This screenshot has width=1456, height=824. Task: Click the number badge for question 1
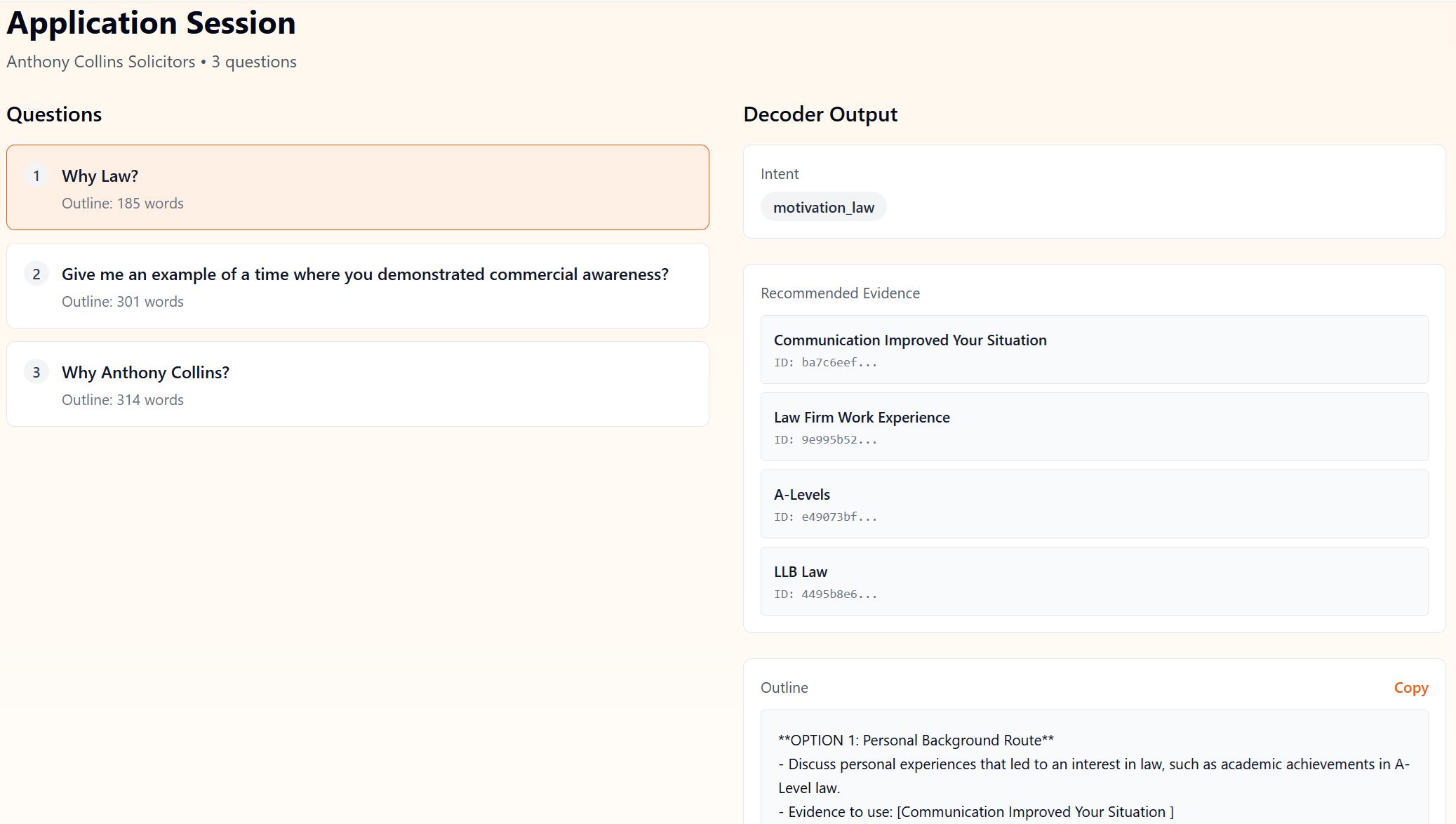tap(36, 175)
